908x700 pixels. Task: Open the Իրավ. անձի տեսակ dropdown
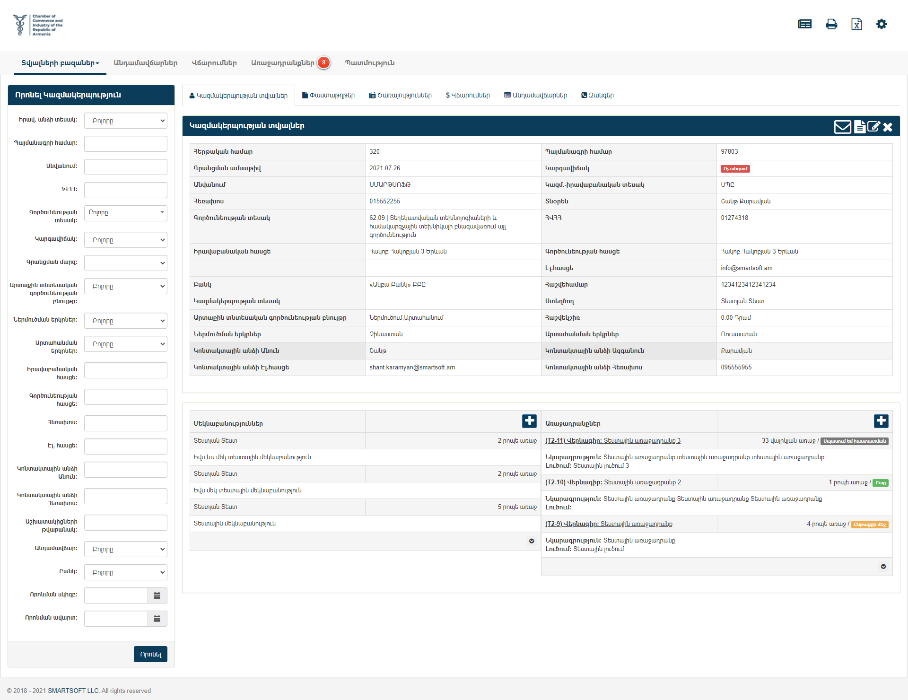coord(125,120)
